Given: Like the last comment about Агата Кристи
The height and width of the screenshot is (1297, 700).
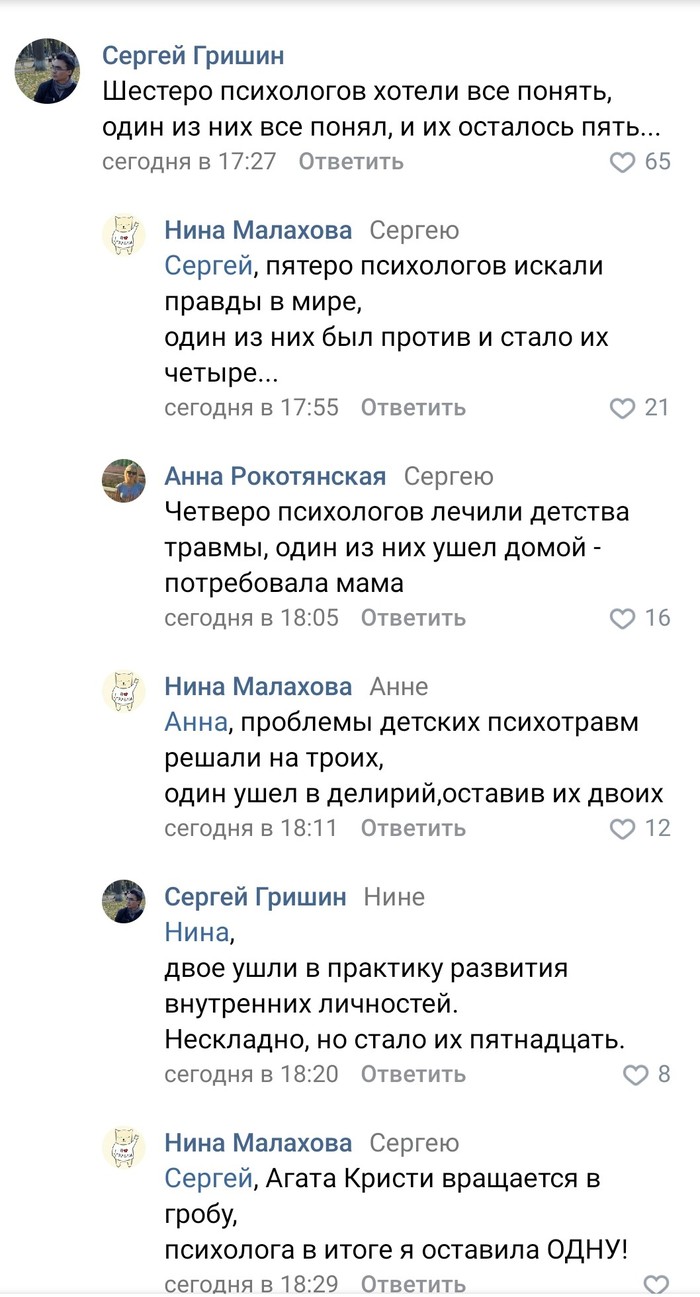Looking at the screenshot, I should click(655, 1284).
